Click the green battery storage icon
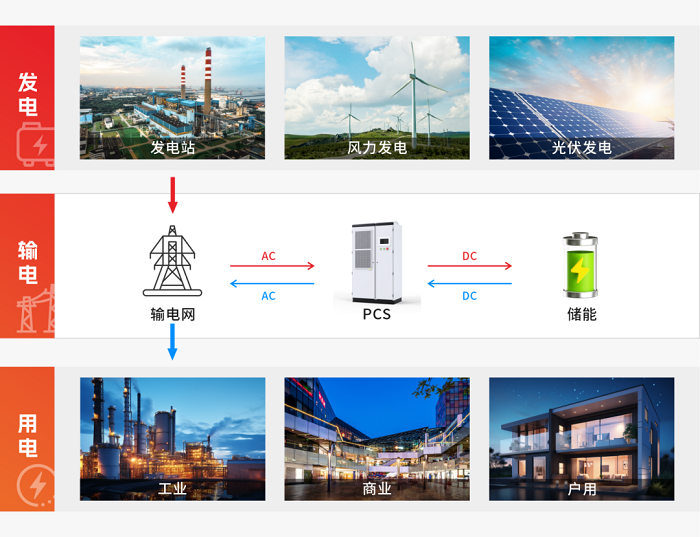The height and width of the screenshot is (537, 700). click(x=580, y=266)
